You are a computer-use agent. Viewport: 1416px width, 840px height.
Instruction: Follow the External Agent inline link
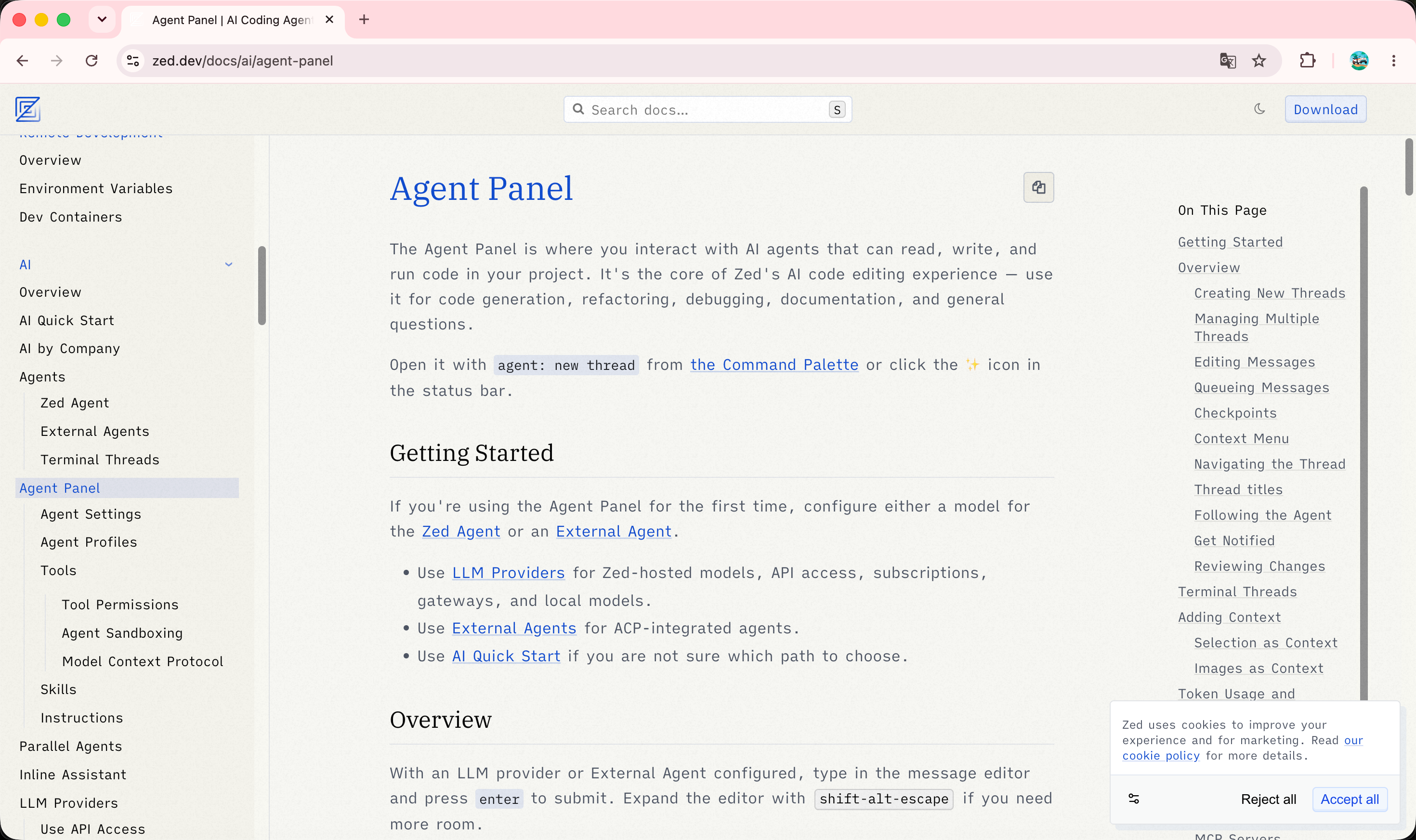614,532
